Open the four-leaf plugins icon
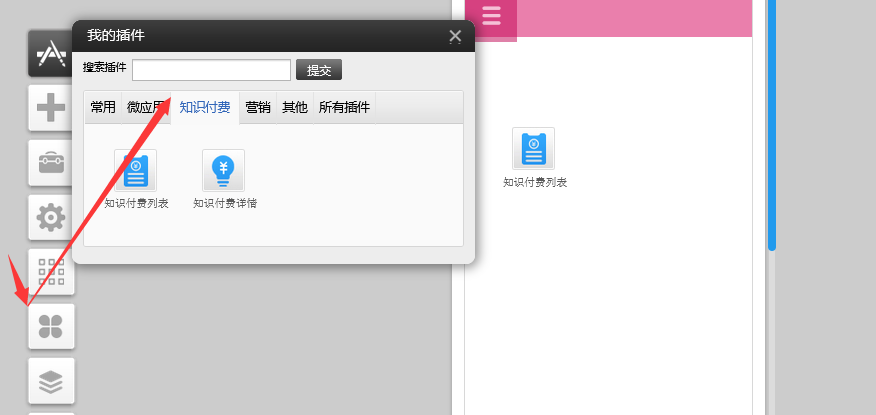The image size is (876, 415). click(x=50, y=326)
